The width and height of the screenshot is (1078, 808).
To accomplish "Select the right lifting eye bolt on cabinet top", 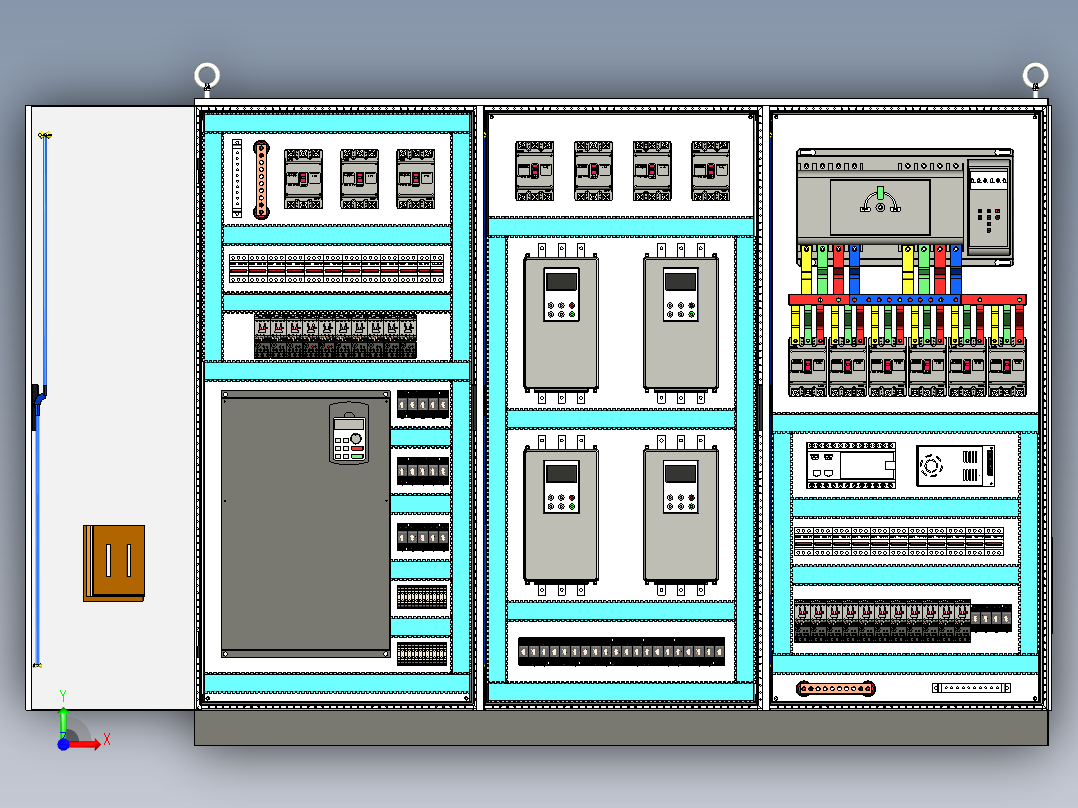I will [1035, 78].
